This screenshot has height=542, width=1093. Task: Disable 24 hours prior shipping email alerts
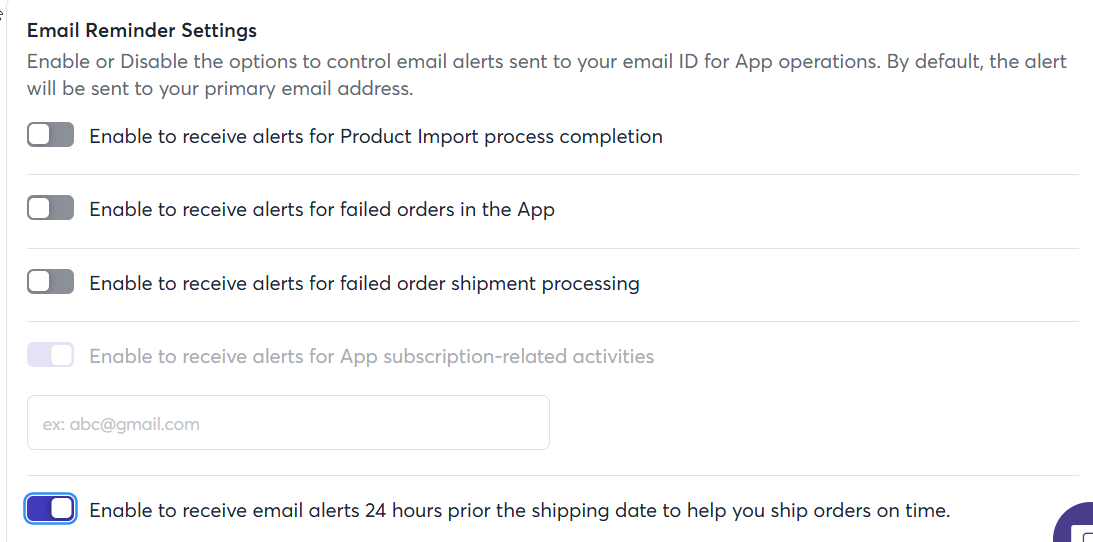coord(50,509)
